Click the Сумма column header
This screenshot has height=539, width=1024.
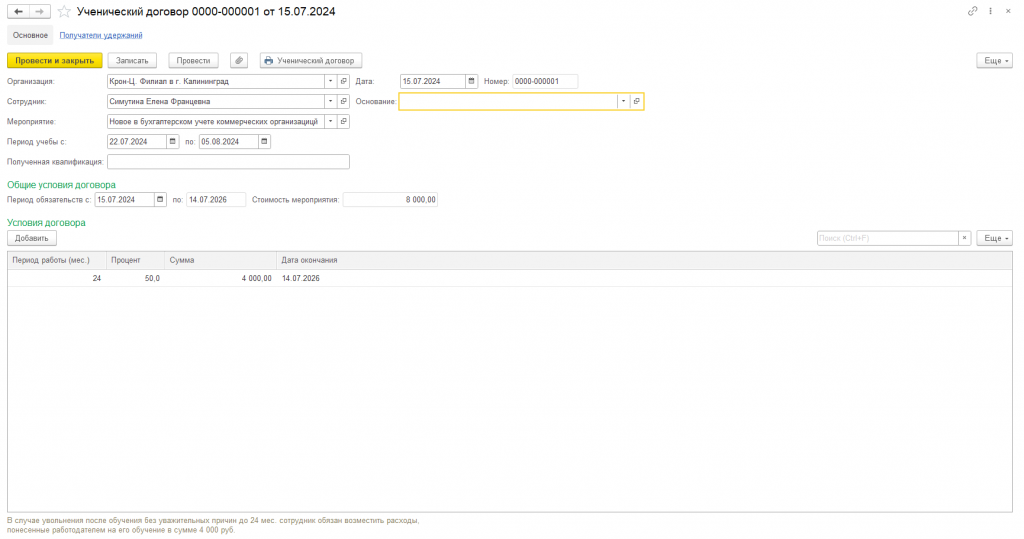click(x=221, y=260)
